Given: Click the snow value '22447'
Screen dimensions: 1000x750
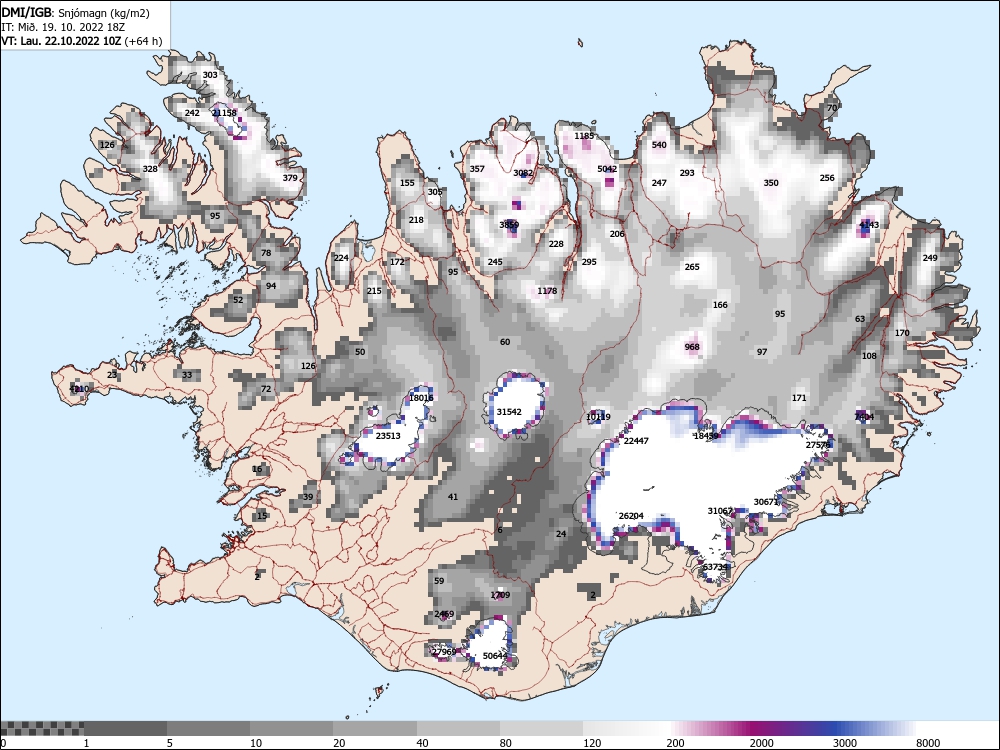Looking at the screenshot, I should [x=636, y=441].
